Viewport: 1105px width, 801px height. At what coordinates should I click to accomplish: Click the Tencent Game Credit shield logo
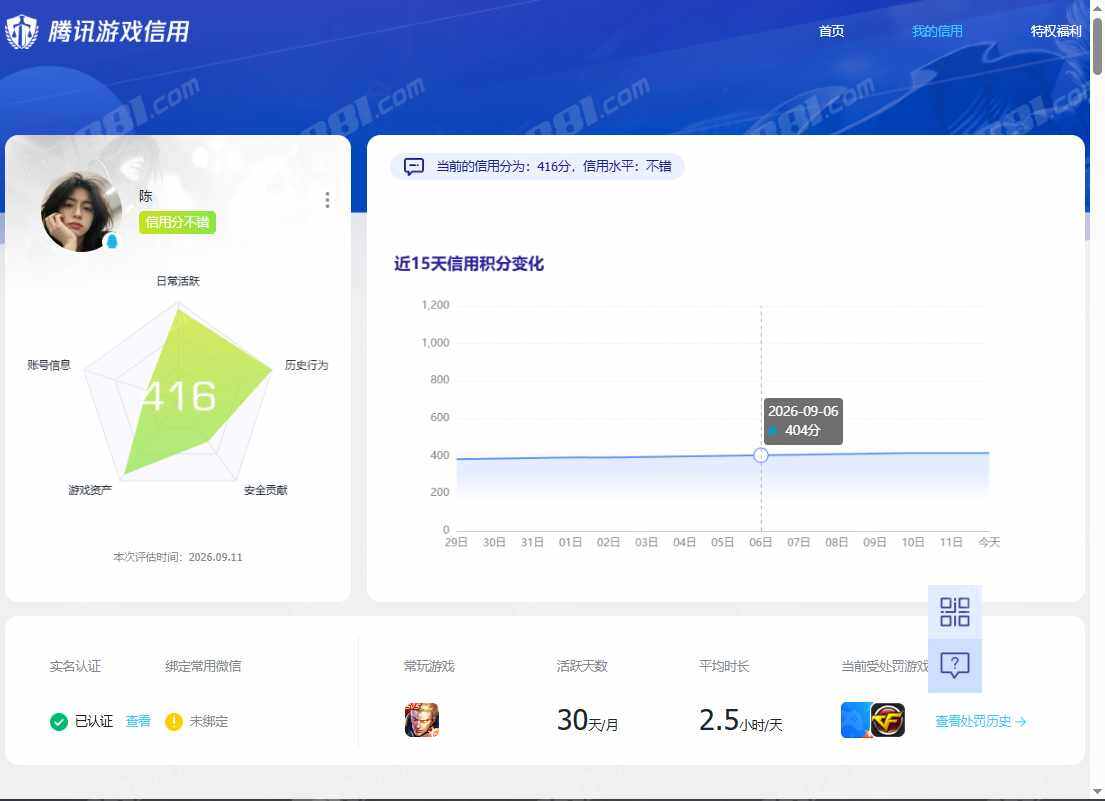(x=22, y=32)
